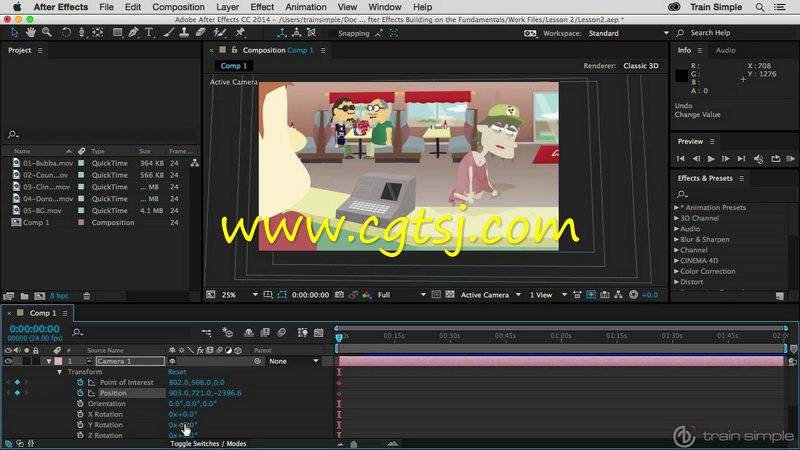The height and width of the screenshot is (450, 800).
Task: Select the Brush tool
Action: pos(168,33)
